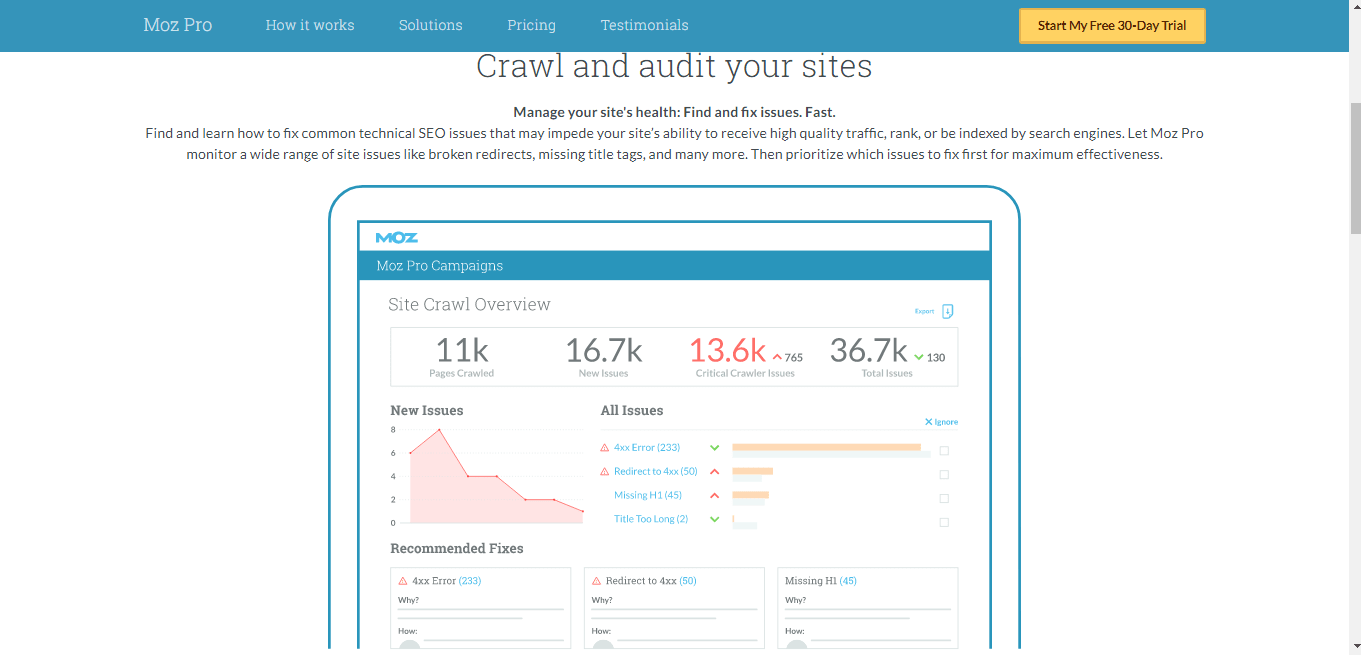The image size is (1361, 655).
Task: Click the 4xx Error (233) recommended fix card title
Action: click(447, 581)
